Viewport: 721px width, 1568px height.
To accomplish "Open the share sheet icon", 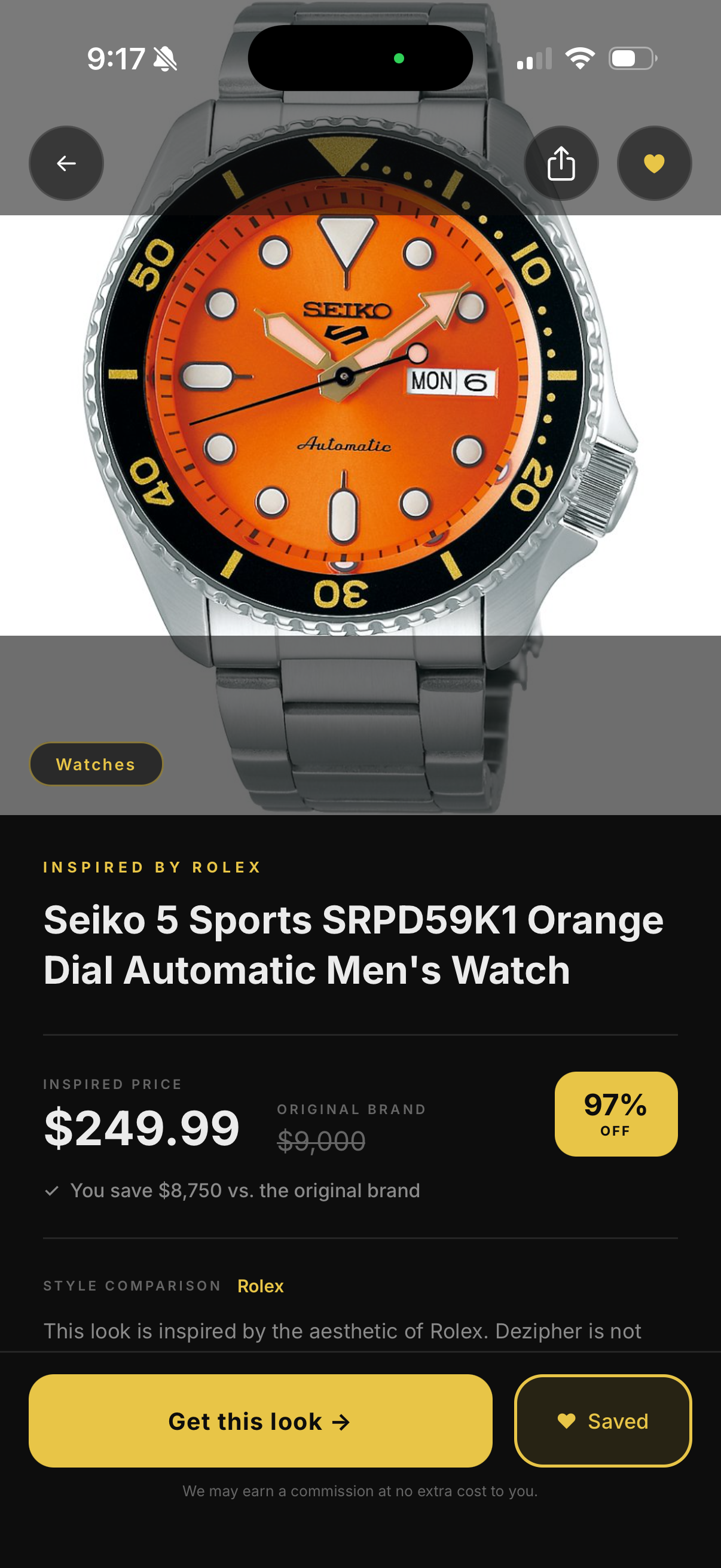I will pyautogui.click(x=561, y=163).
